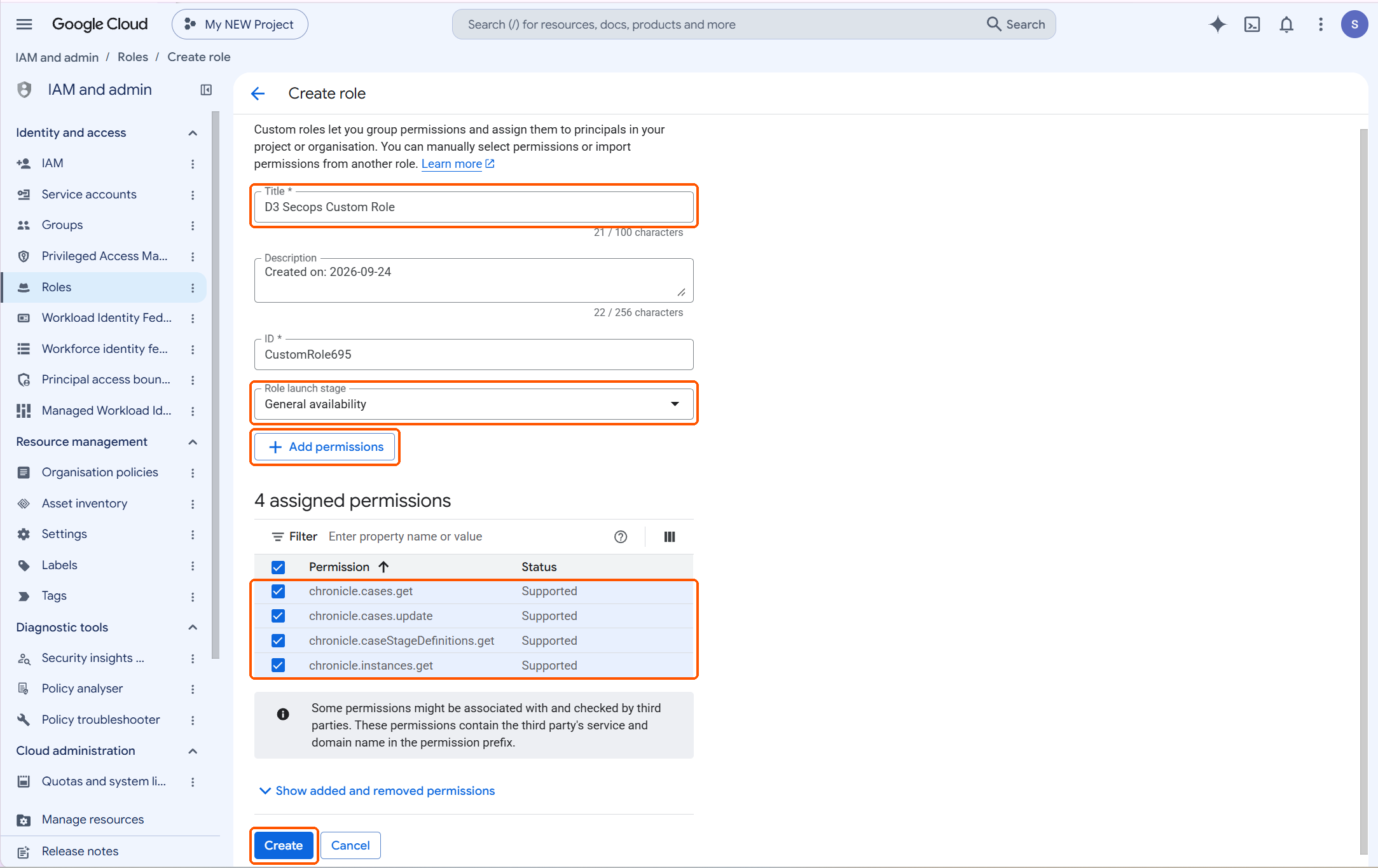Go to Roles breadcrumb link
The image size is (1378, 868).
point(133,57)
